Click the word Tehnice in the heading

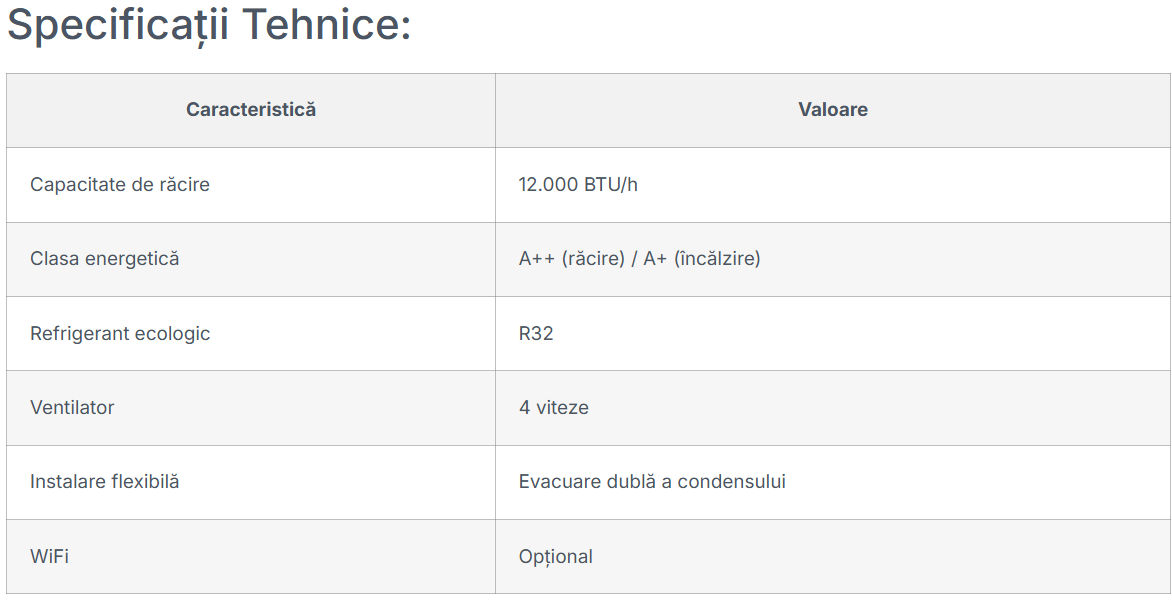tap(327, 24)
